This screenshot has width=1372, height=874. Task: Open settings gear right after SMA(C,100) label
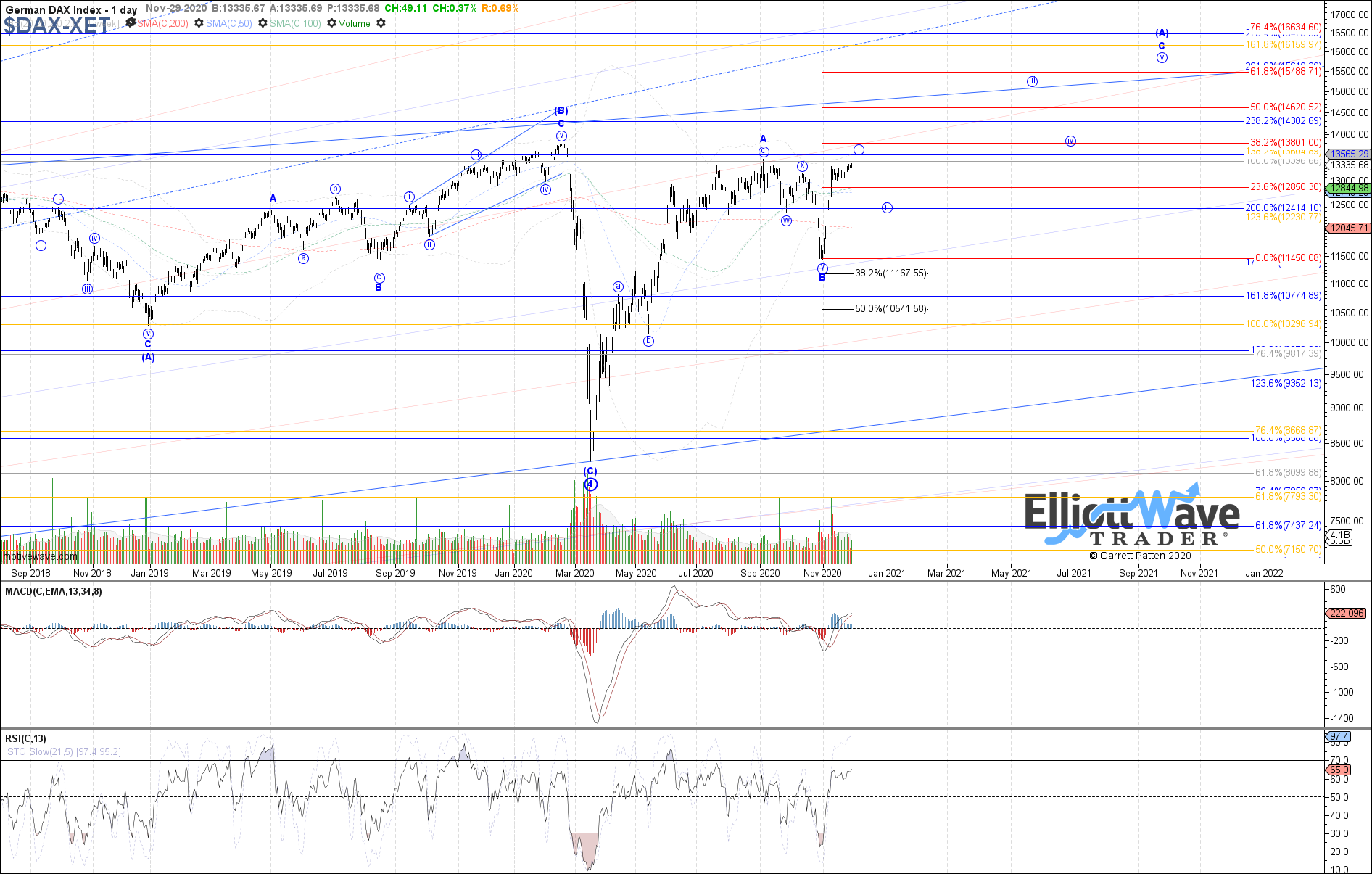[331, 23]
